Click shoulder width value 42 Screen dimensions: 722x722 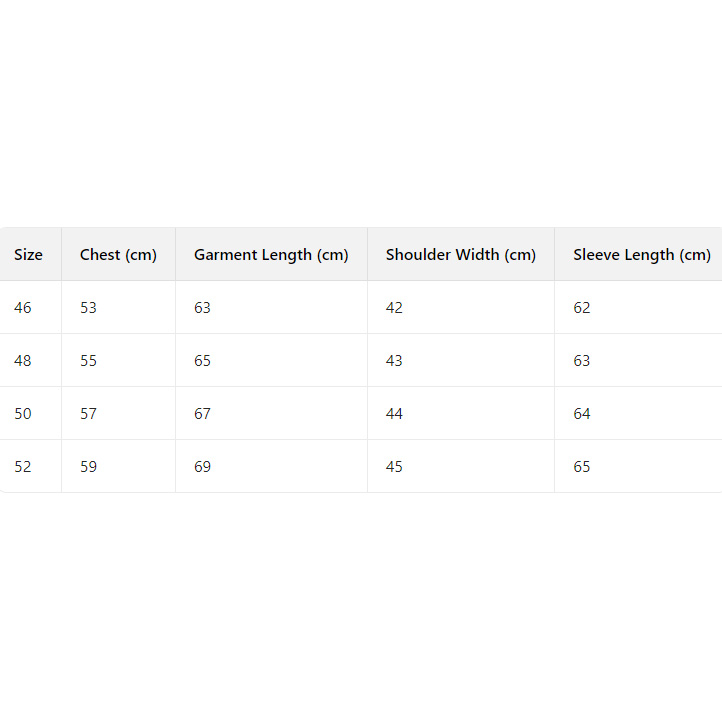point(394,308)
